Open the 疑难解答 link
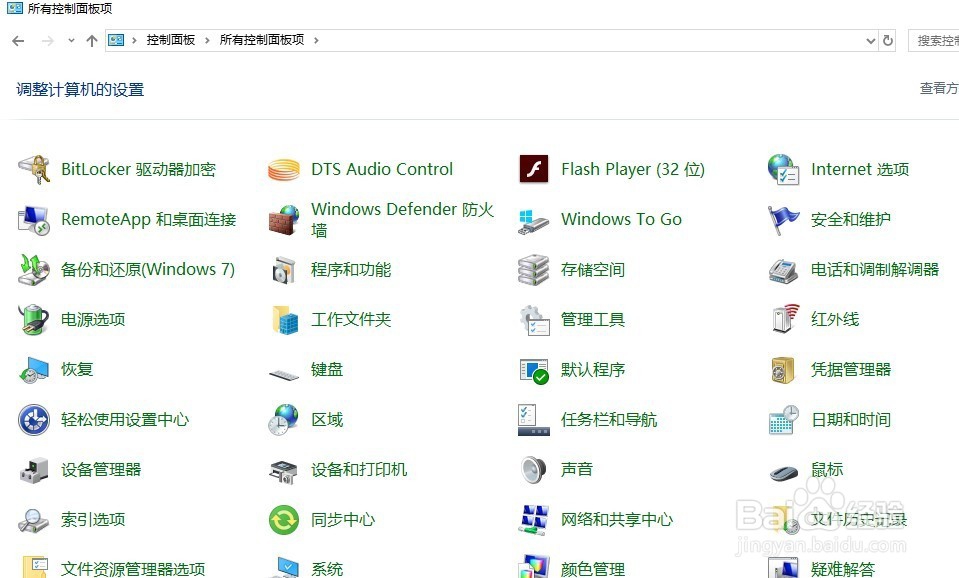 (843, 569)
